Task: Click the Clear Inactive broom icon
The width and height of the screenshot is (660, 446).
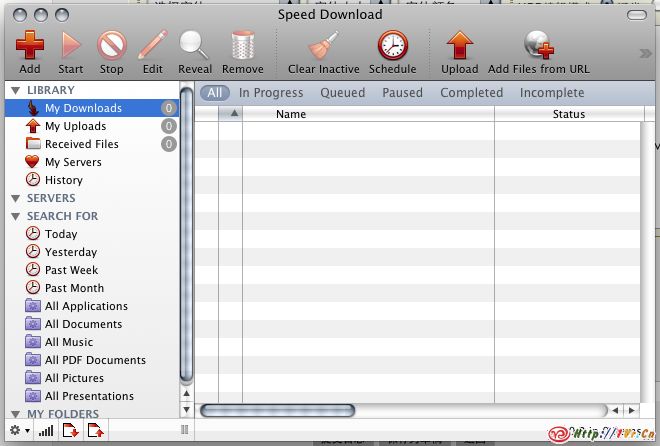Action: (322, 46)
